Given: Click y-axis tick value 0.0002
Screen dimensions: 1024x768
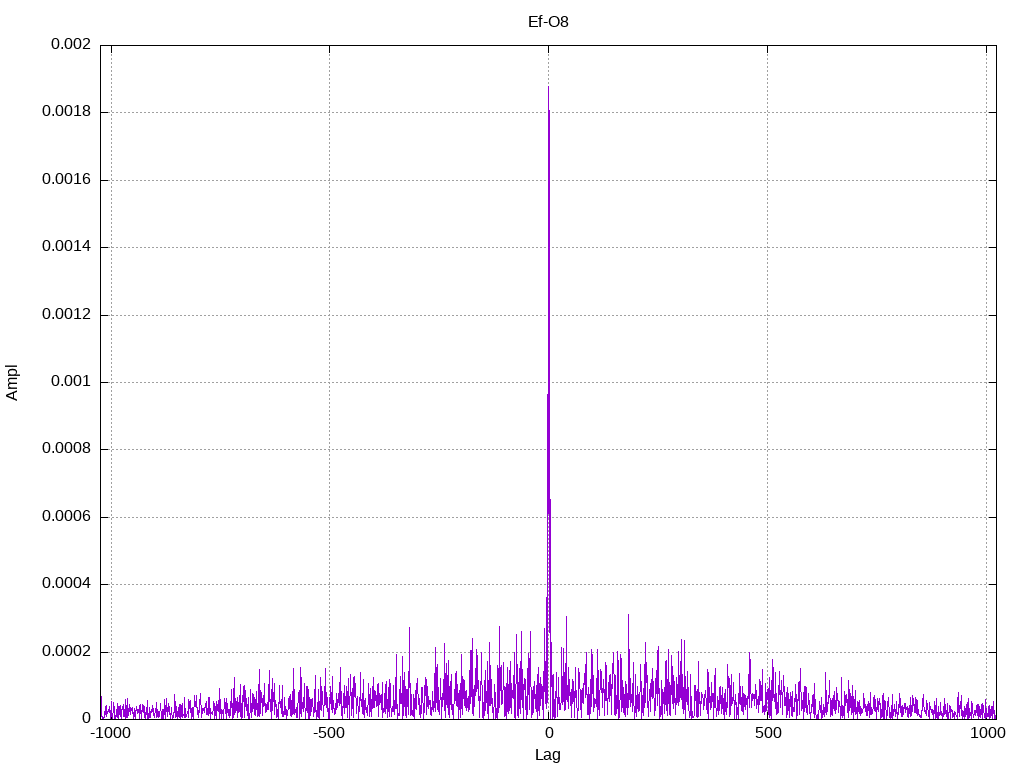Looking at the screenshot, I should (x=66, y=651).
